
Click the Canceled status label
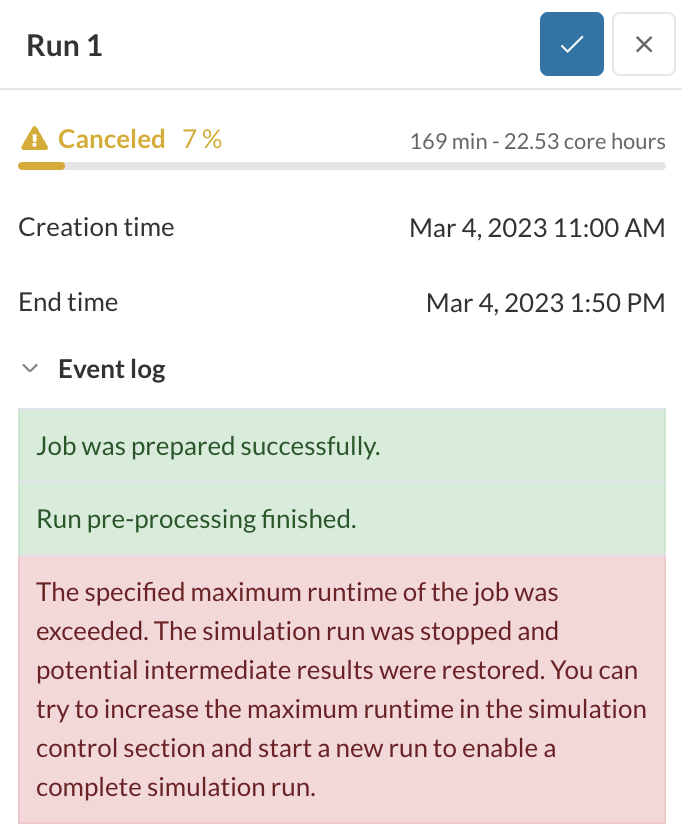tap(111, 139)
